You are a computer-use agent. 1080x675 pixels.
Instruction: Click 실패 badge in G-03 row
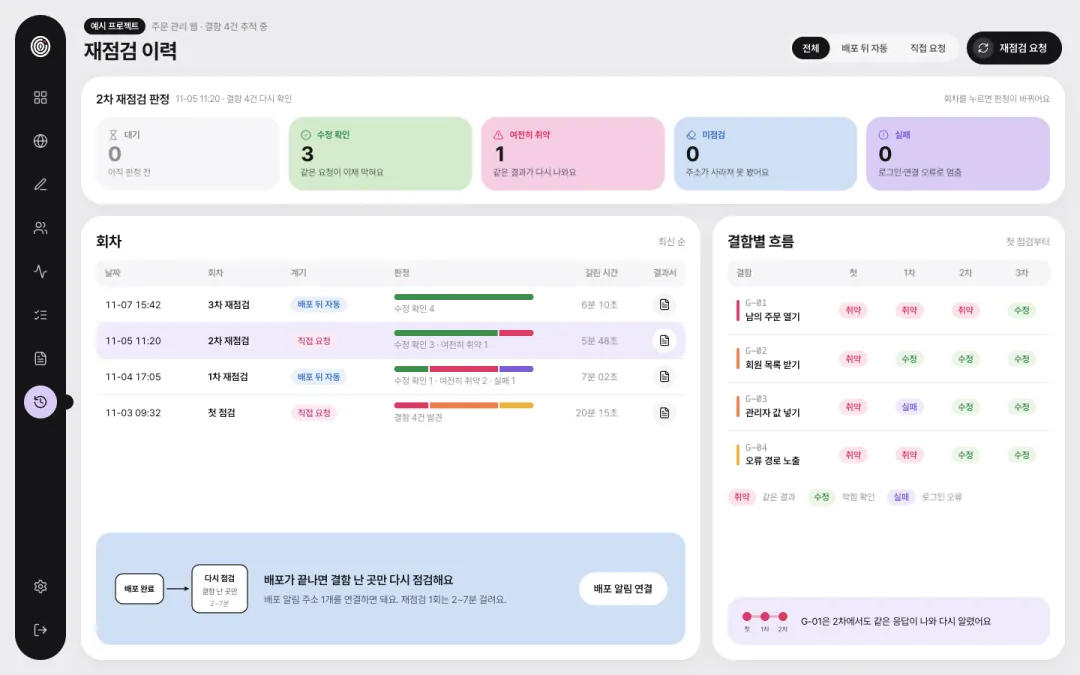pos(909,407)
